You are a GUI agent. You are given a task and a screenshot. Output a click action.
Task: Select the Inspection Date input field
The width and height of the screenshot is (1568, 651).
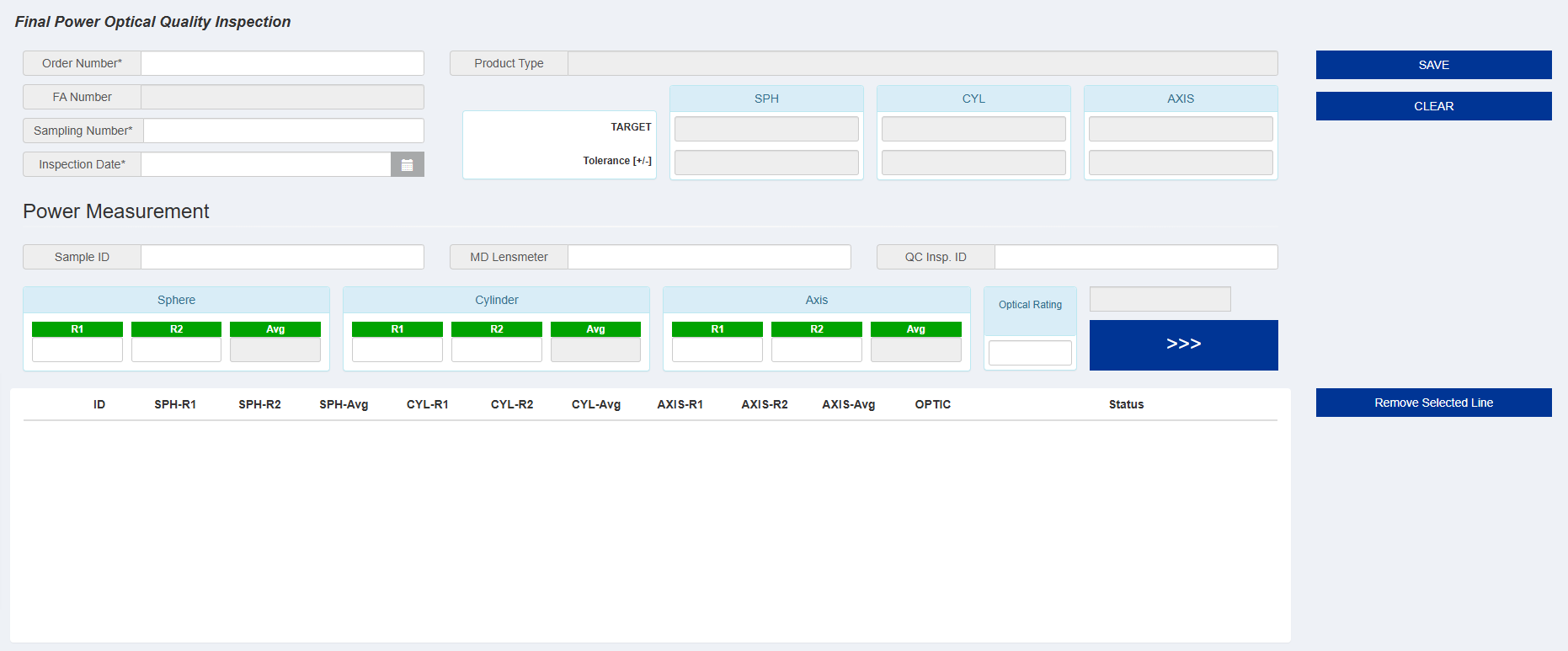click(265, 165)
